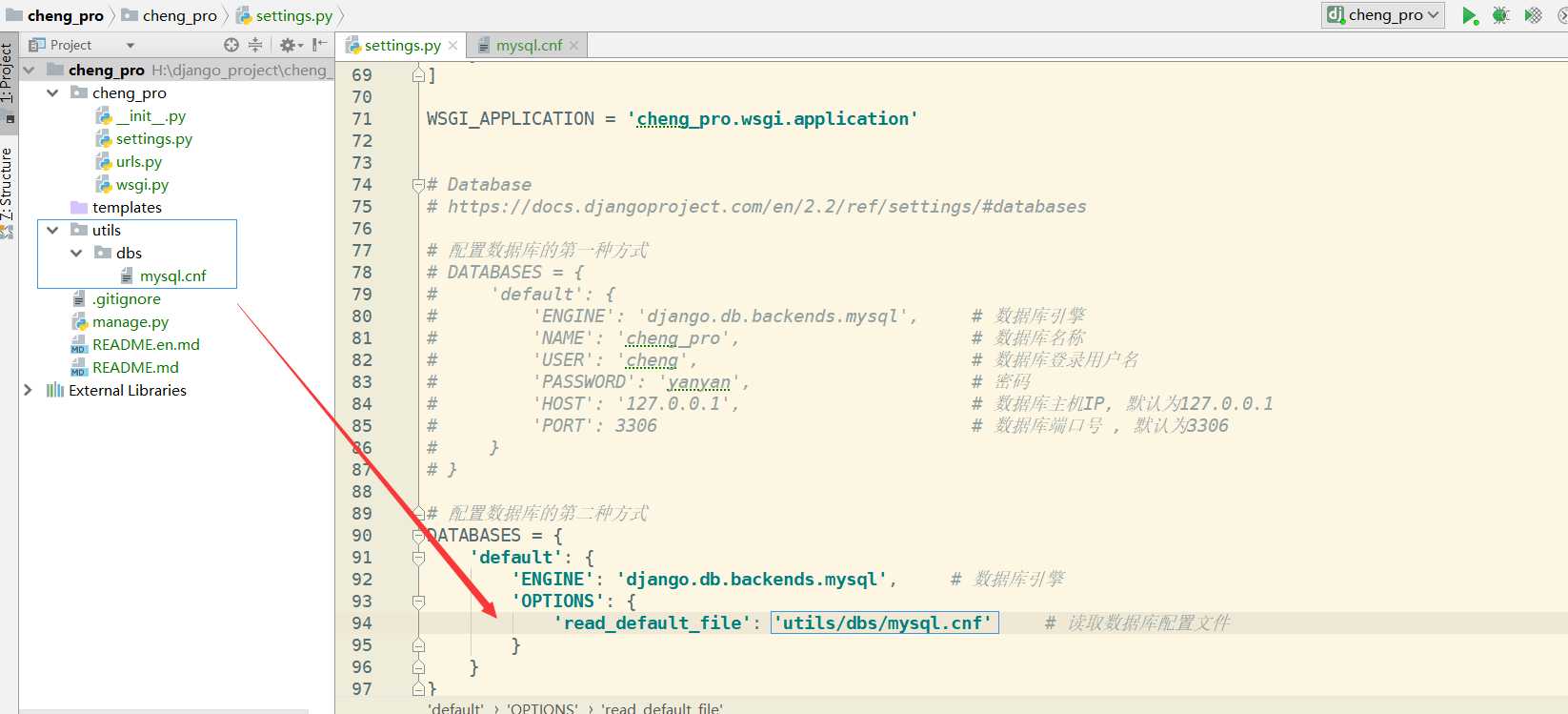The height and width of the screenshot is (714, 1568).
Task: Select External Libraries node
Action: pos(116,390)
